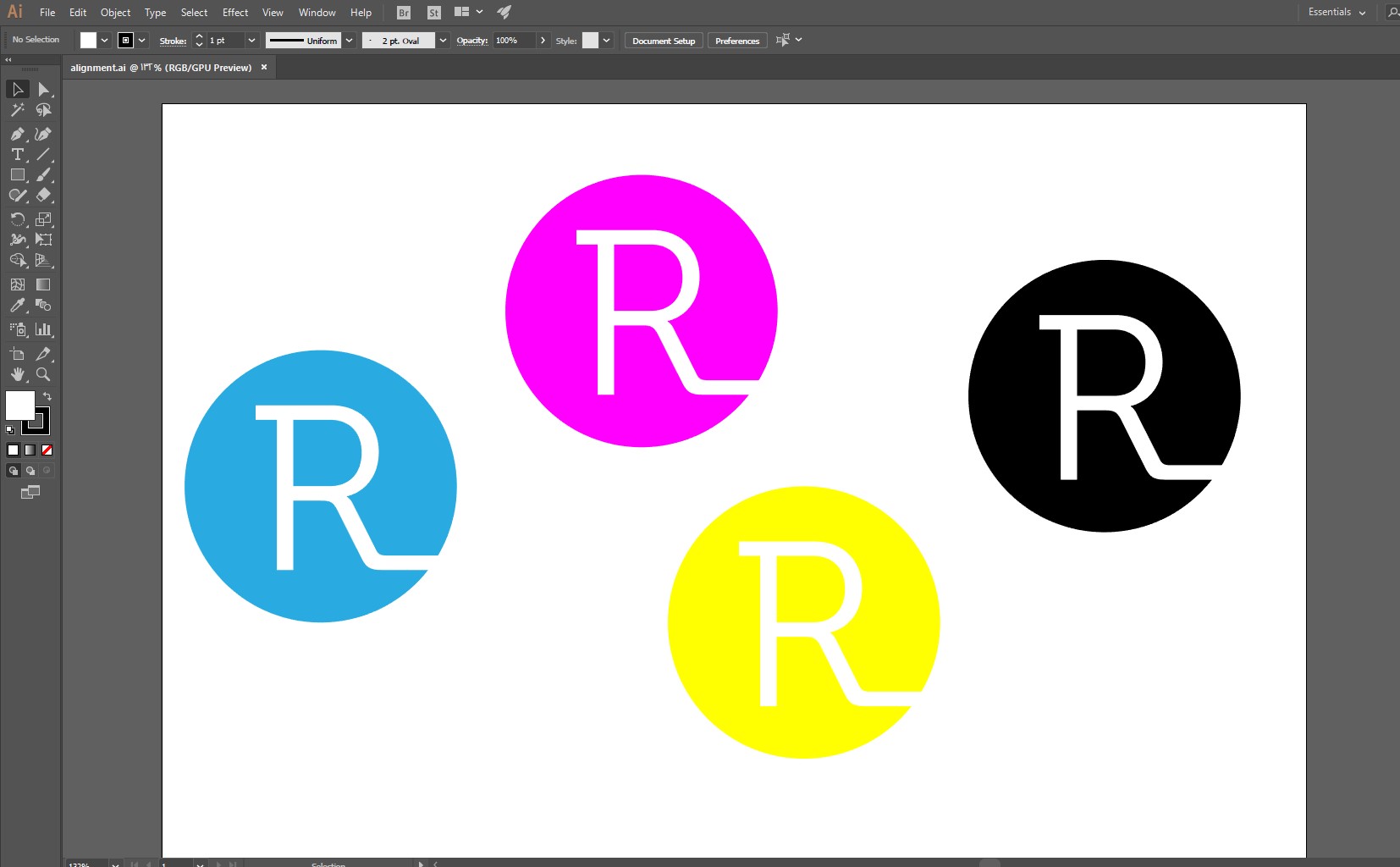
Task: Open the stroke weight dropdown
Action: [x=251, y=41]
